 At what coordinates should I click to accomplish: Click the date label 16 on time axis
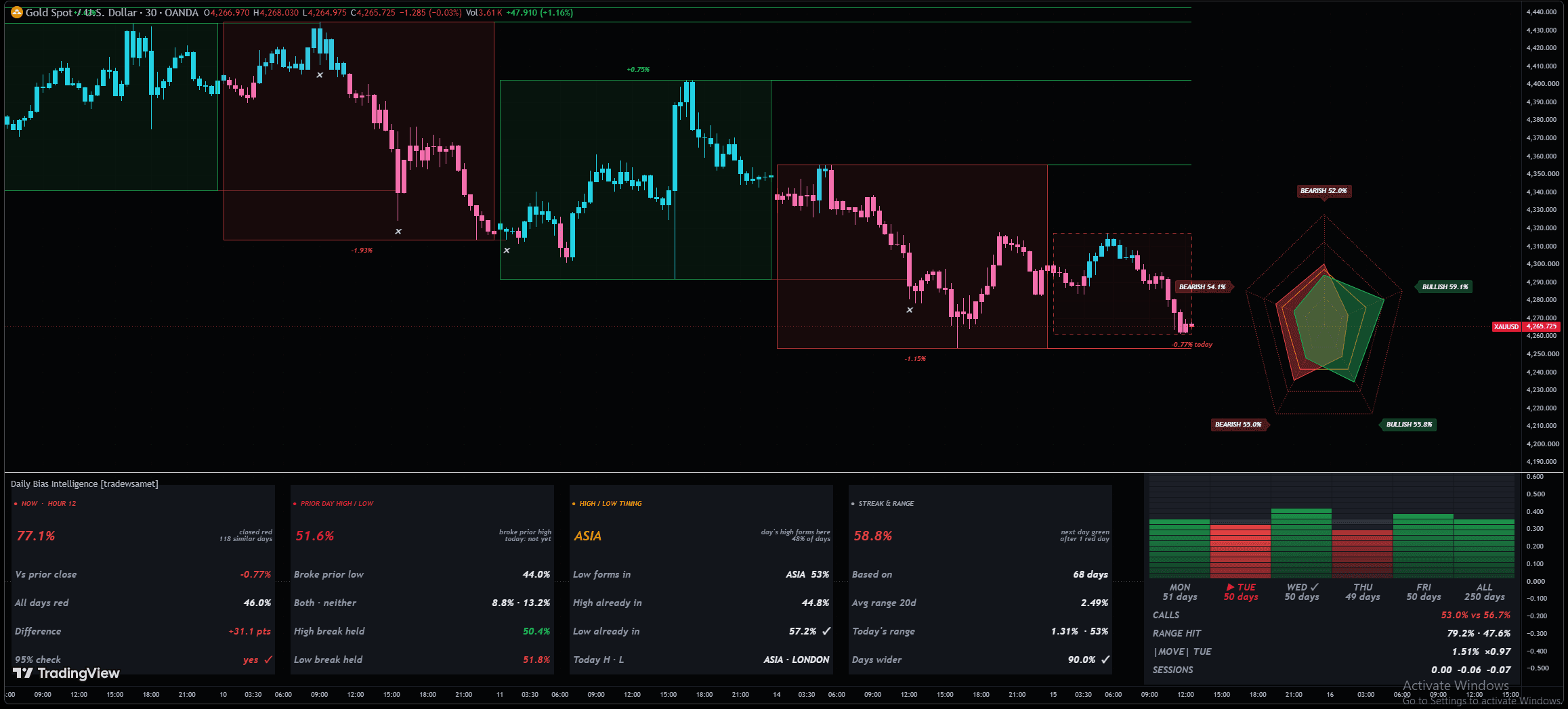point(1330,694)
